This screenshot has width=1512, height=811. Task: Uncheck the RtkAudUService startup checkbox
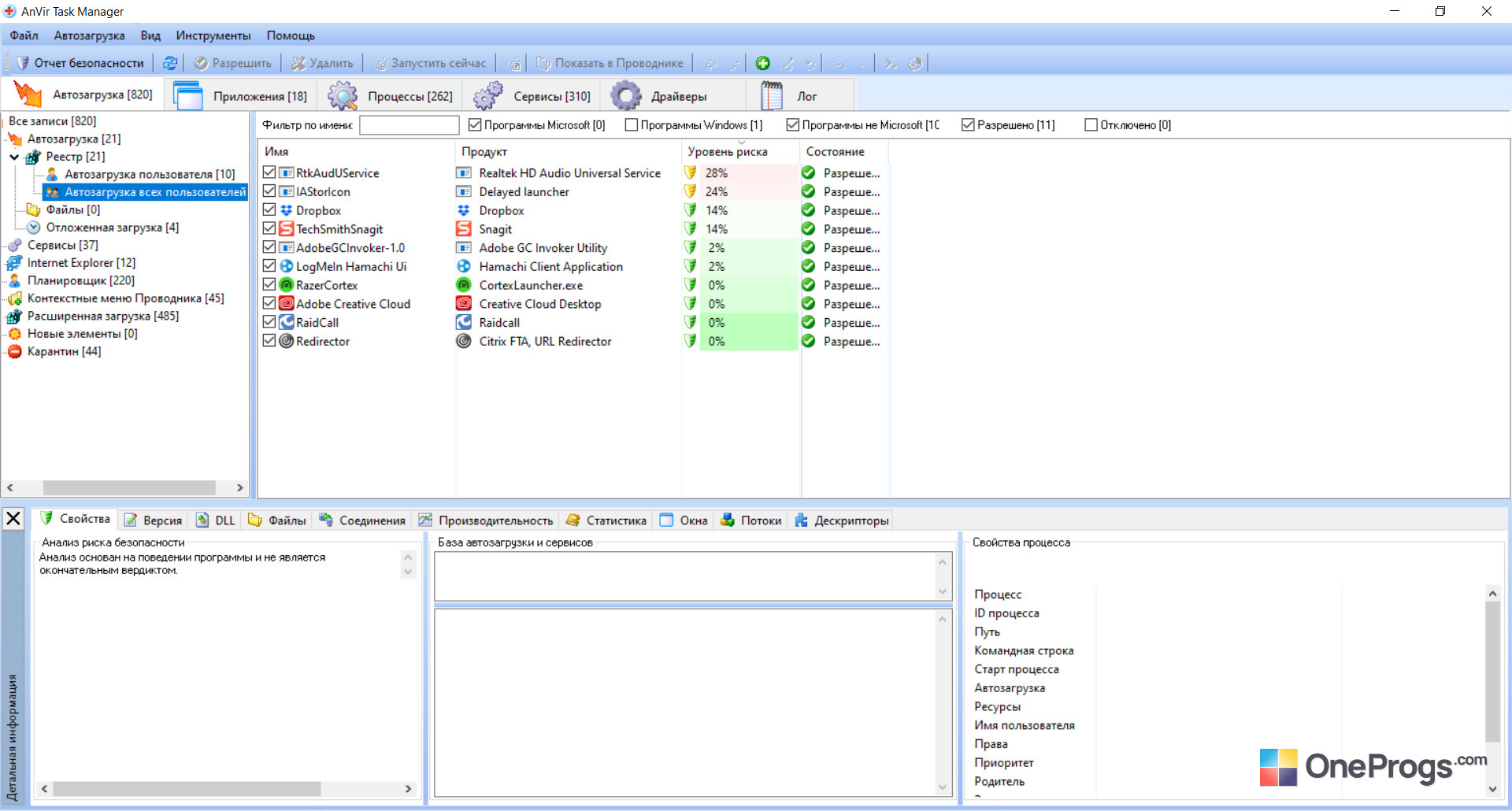tap(269, 172)
